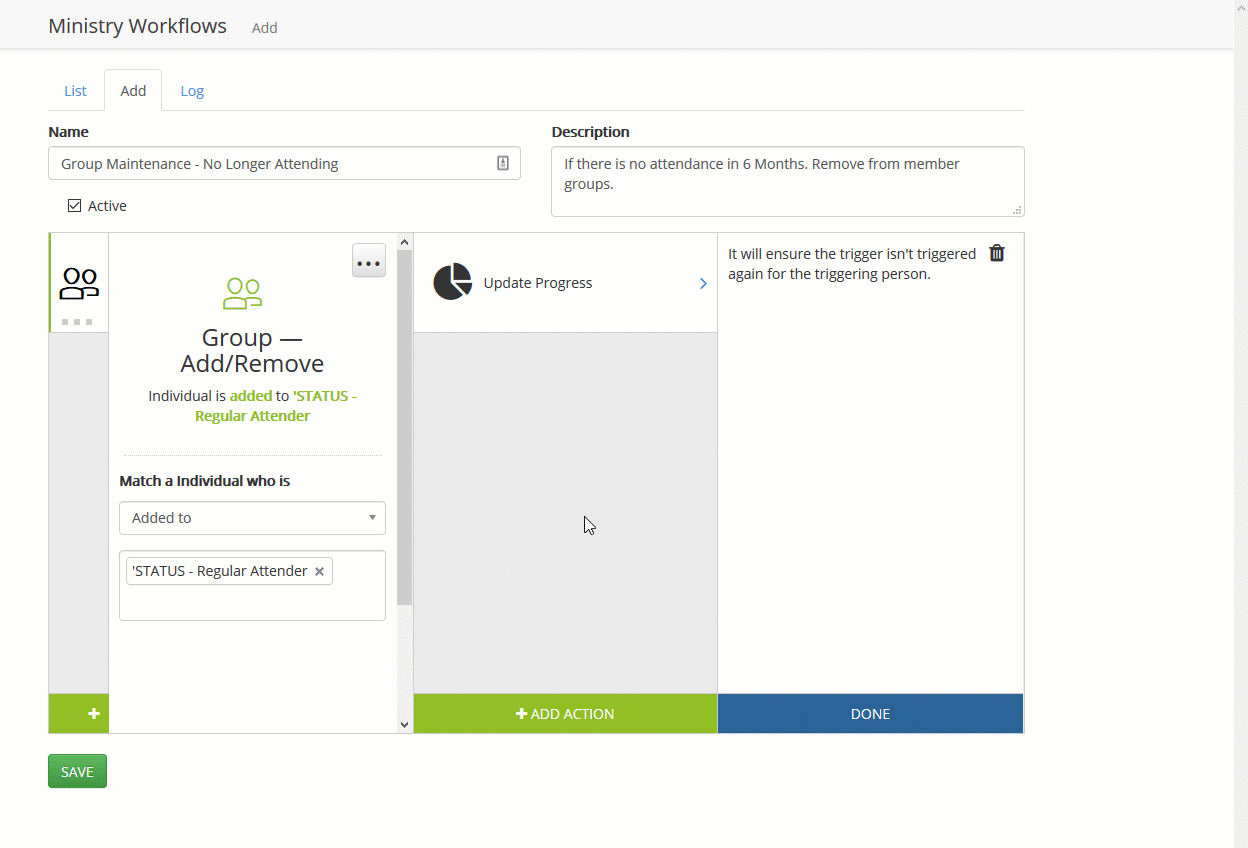1248x848 pixels.
Task: Click the workflow Name input field
Action: coord(270,163)
